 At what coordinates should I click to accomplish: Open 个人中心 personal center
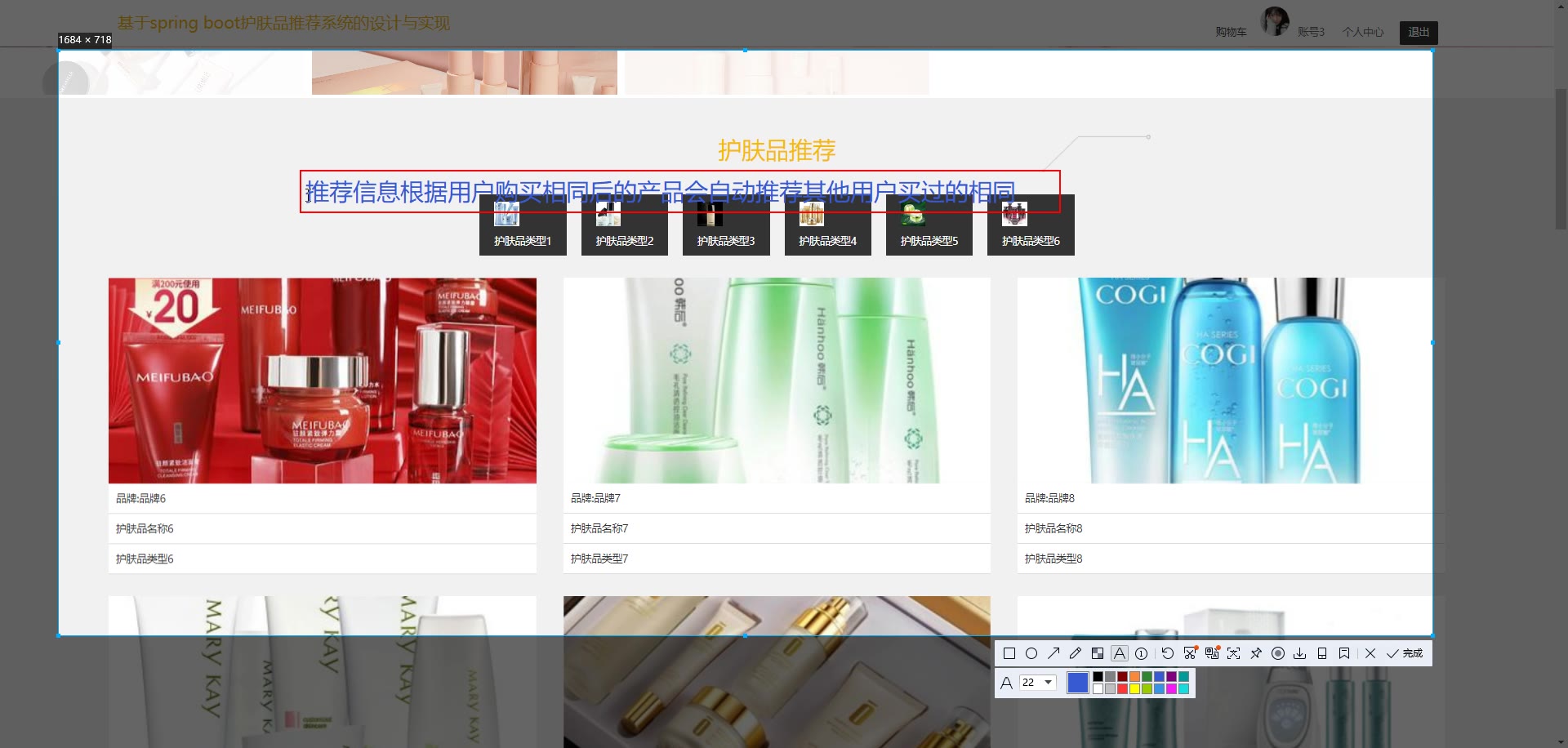pos(1363,32)
